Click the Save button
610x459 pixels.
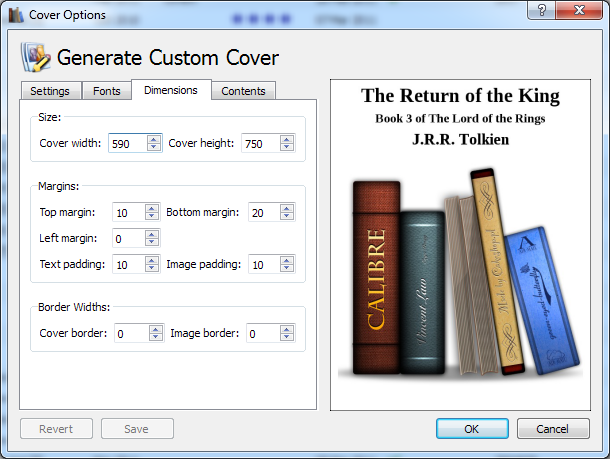point(137,429)
